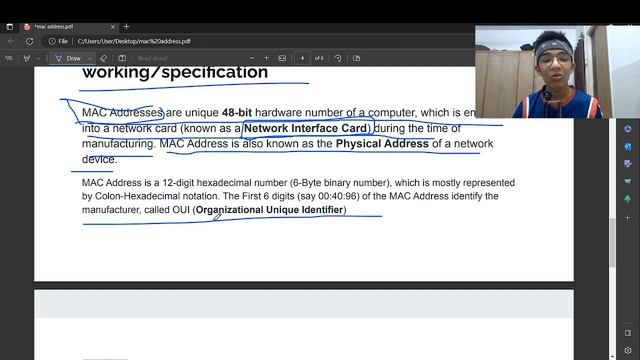
Task: Open the page view options icon
Action: tap(357, 58)
